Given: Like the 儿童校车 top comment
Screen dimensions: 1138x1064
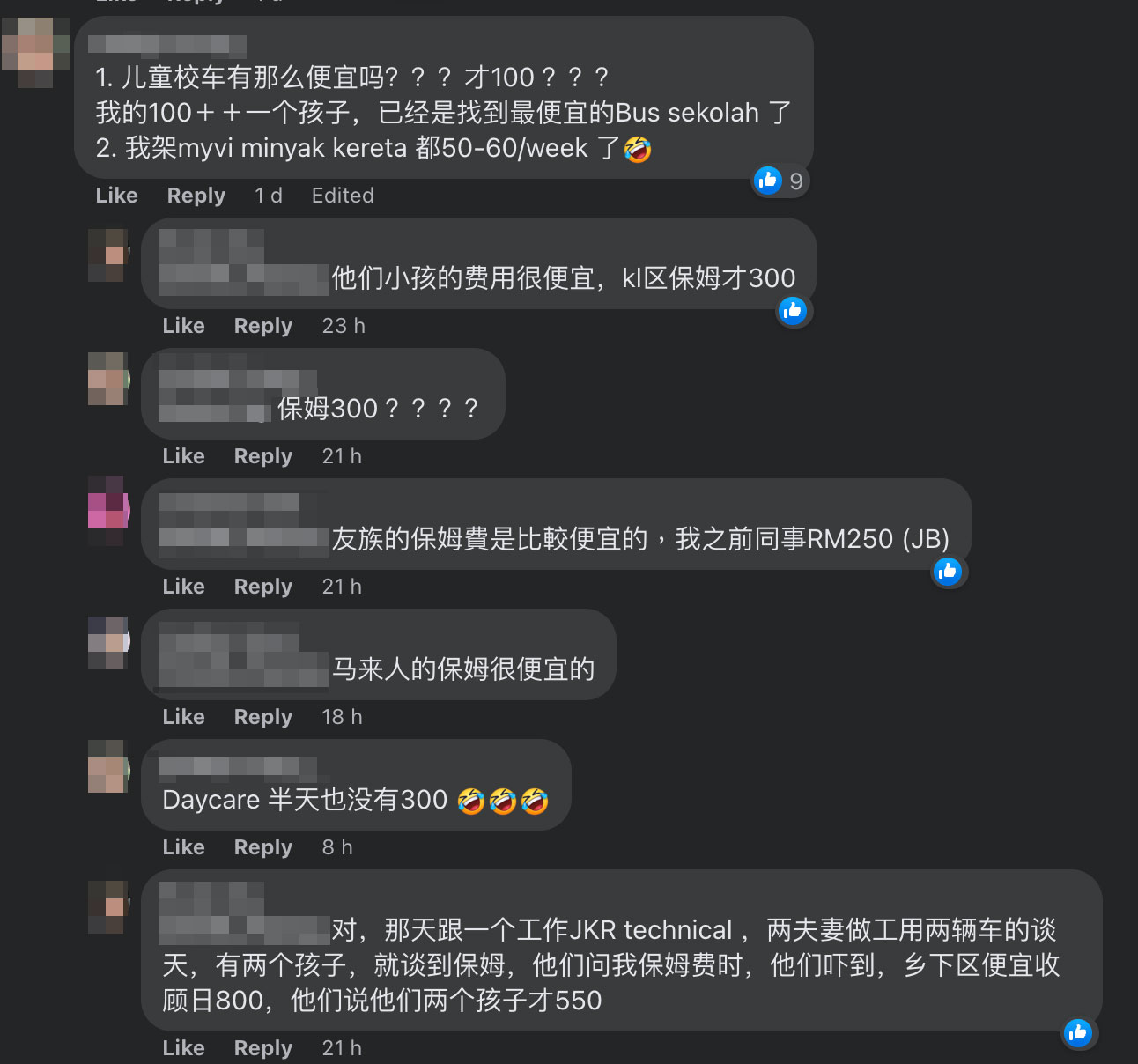Looking at the screenshot, I should click(117, 196).
